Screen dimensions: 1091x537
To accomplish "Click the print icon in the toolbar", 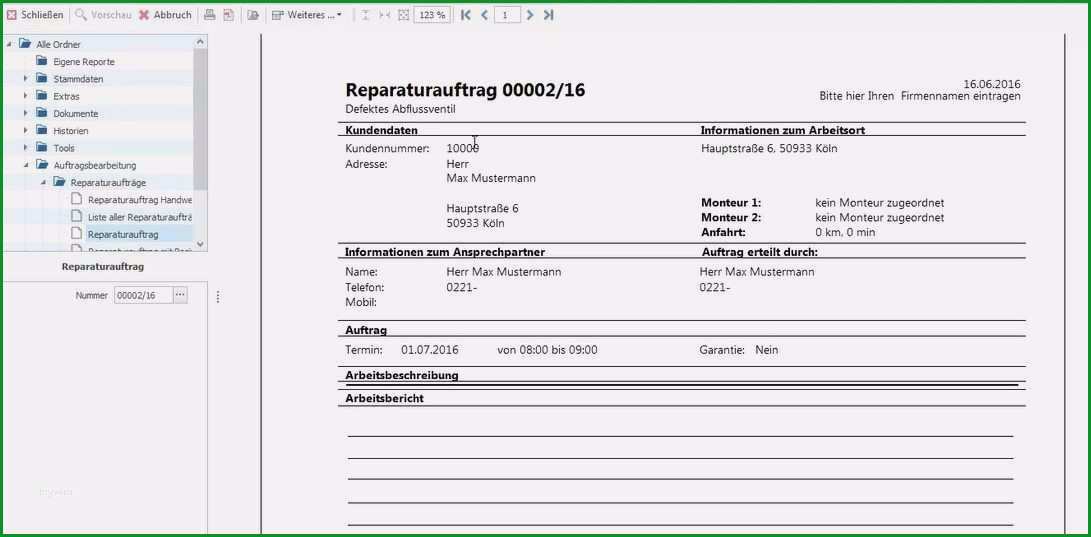I will [210, 15].
